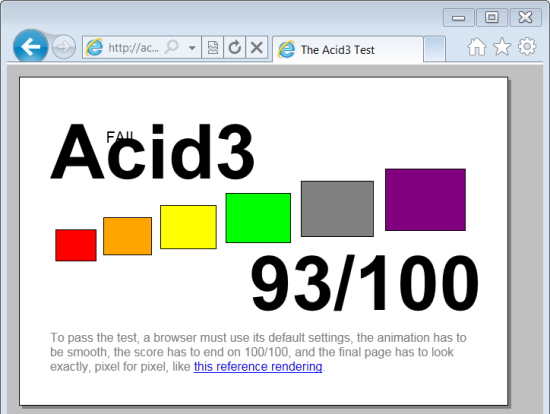Image resolution: width=550 pixels, height=414 pixels.
Task: Open the Home page icon
Action: tap(477, 47)
